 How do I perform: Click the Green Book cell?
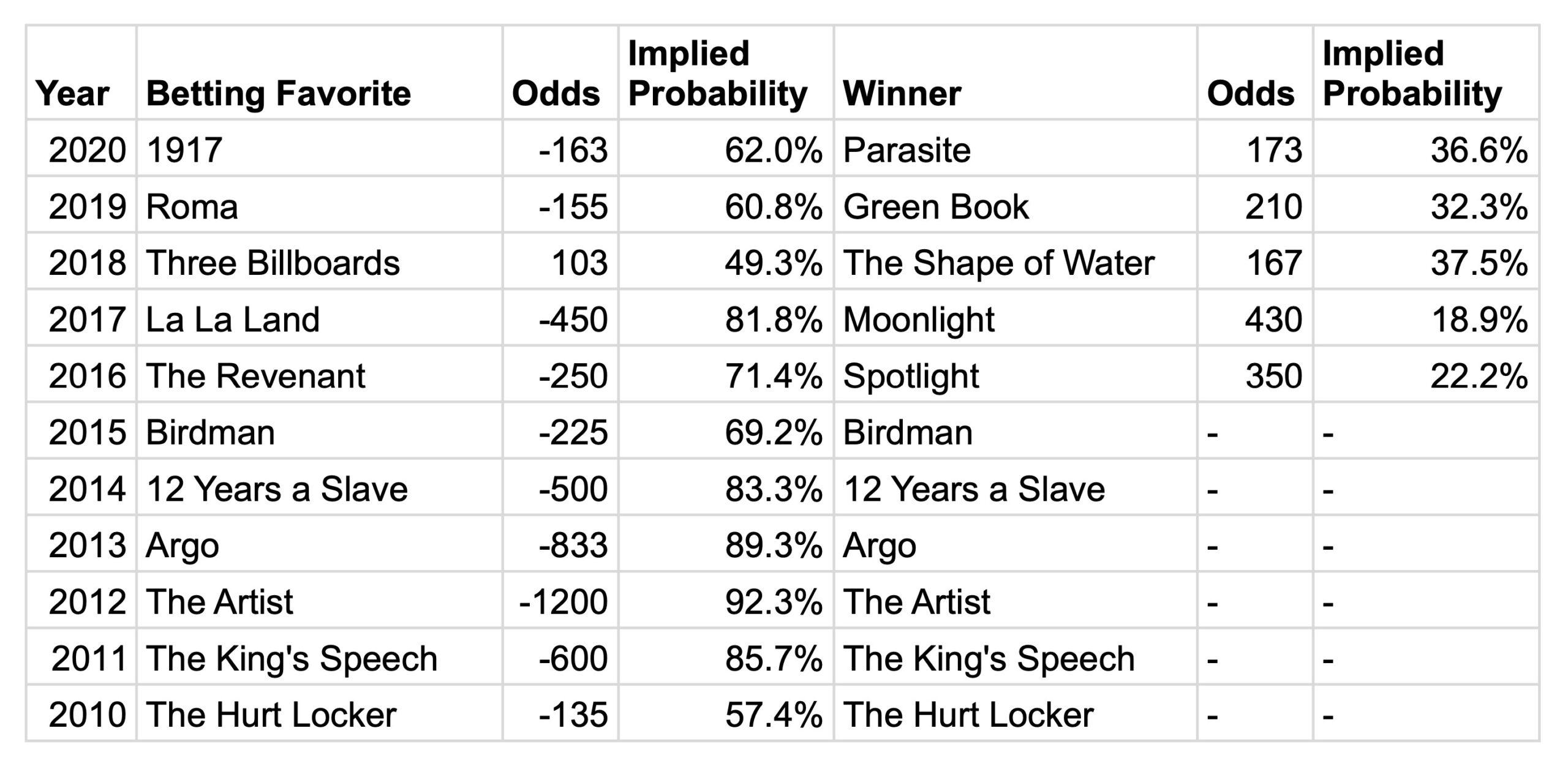935,206
